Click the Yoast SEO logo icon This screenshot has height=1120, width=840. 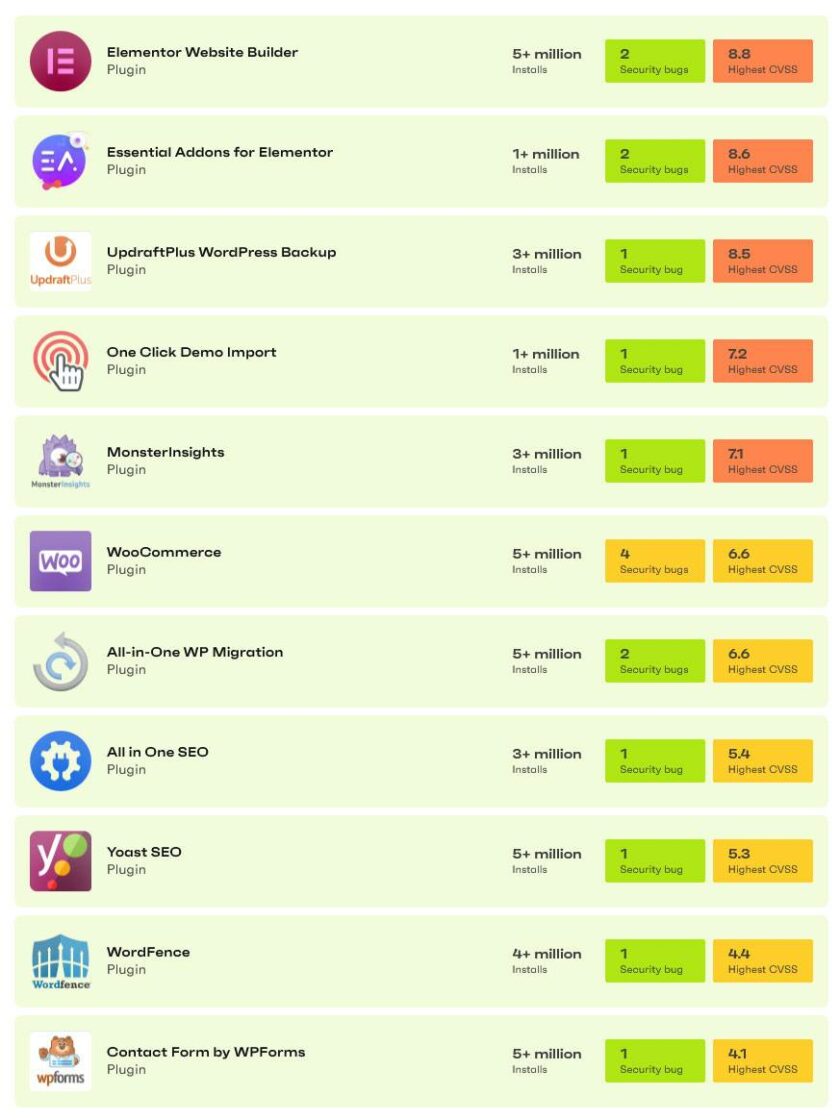pos(60,861)
